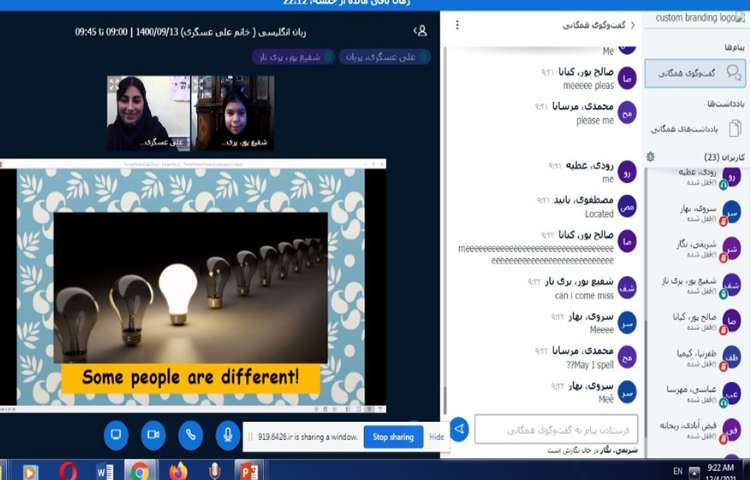
Task: Open the shared notes item
Action: pos(695,128)
